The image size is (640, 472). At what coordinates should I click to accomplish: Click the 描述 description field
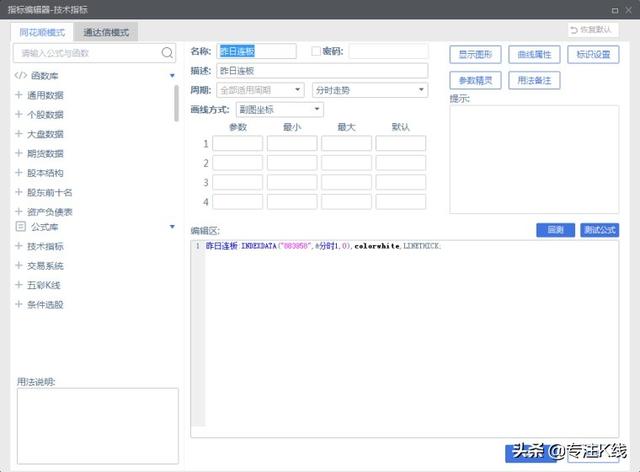(322, 71)
